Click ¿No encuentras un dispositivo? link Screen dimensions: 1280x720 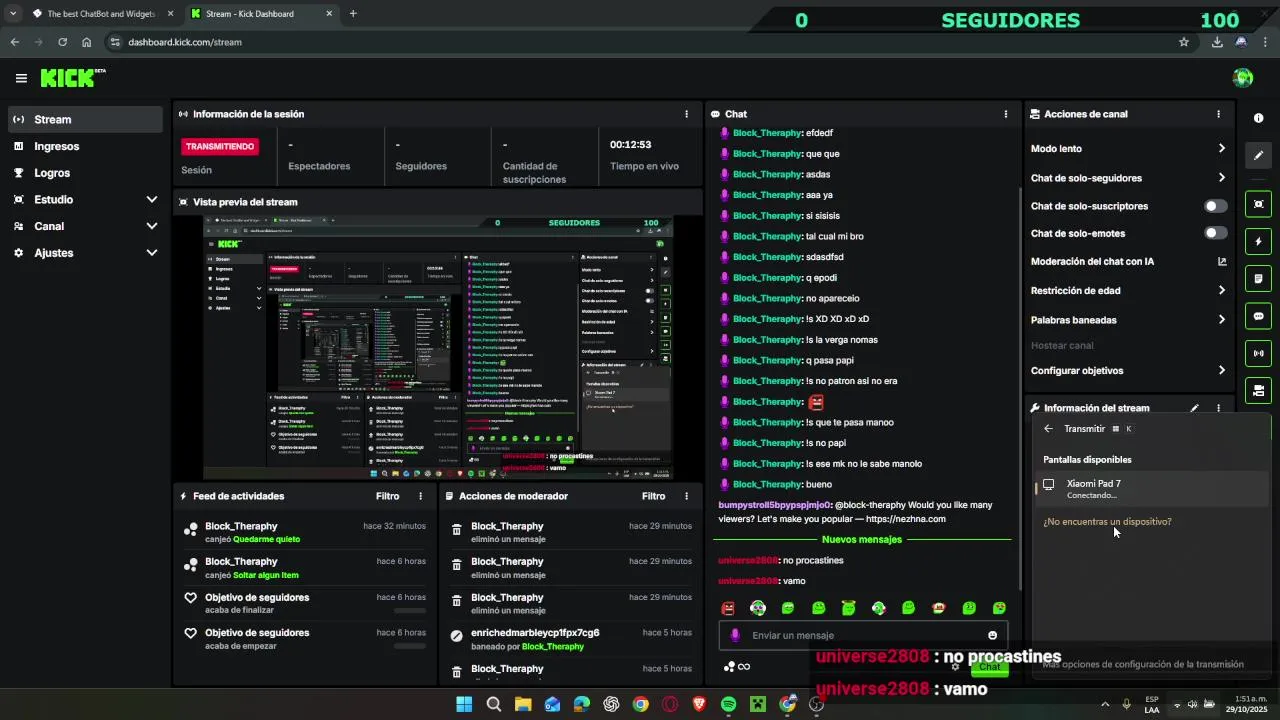(1107, 522)
